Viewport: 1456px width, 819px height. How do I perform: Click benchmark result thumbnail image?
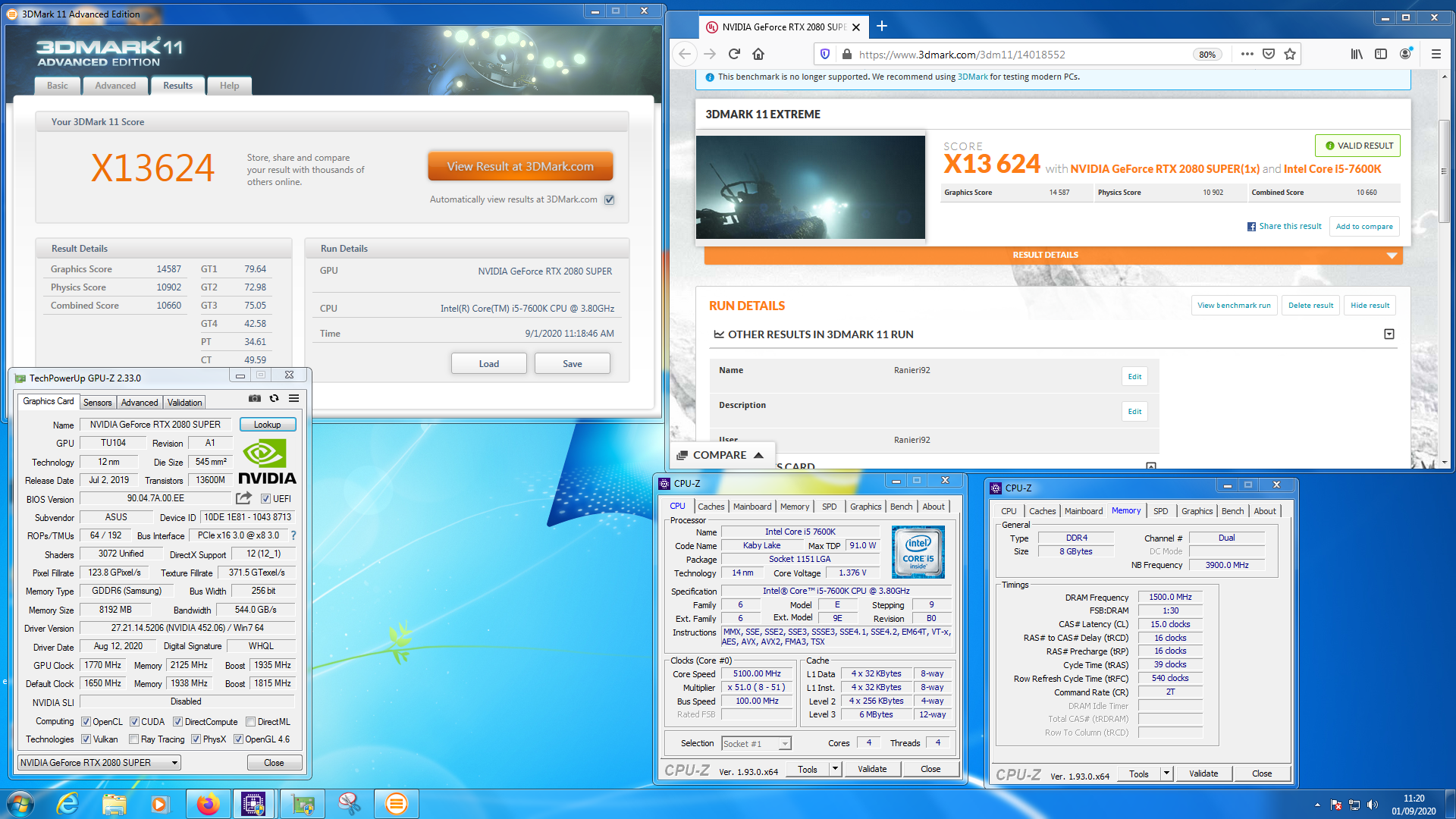810,187
